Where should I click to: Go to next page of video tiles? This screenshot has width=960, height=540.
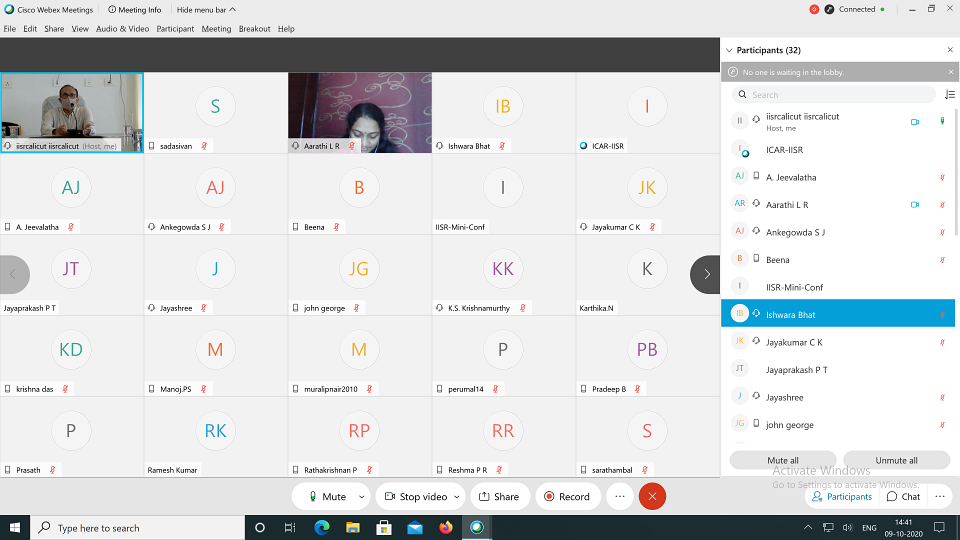pyautogui.click(x=706, y=274)
